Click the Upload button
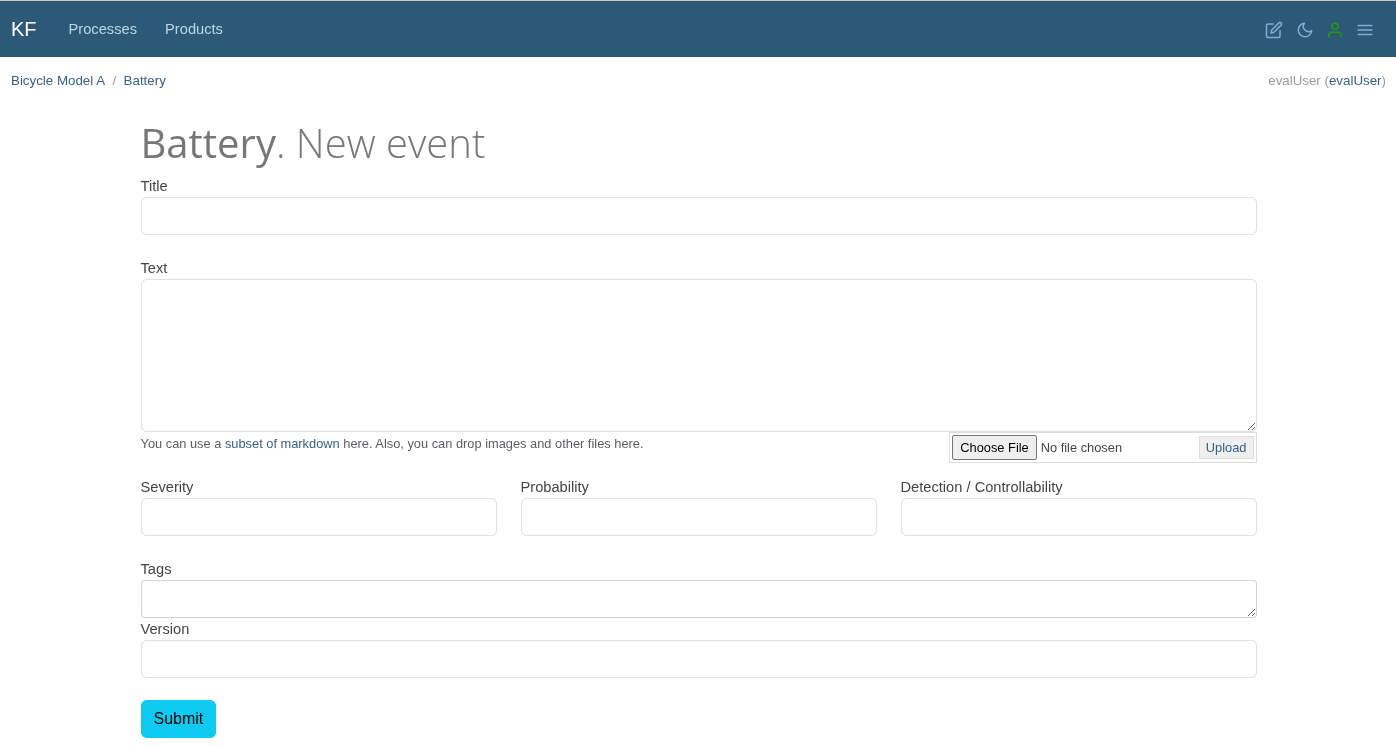 (1225, 448)
